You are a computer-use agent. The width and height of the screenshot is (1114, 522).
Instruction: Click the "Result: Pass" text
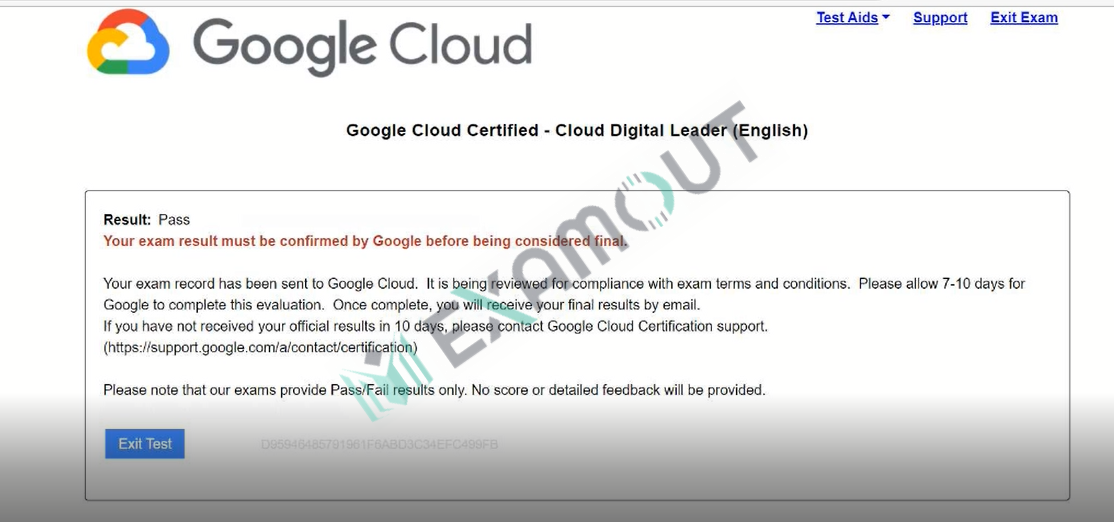click(147, 219)
